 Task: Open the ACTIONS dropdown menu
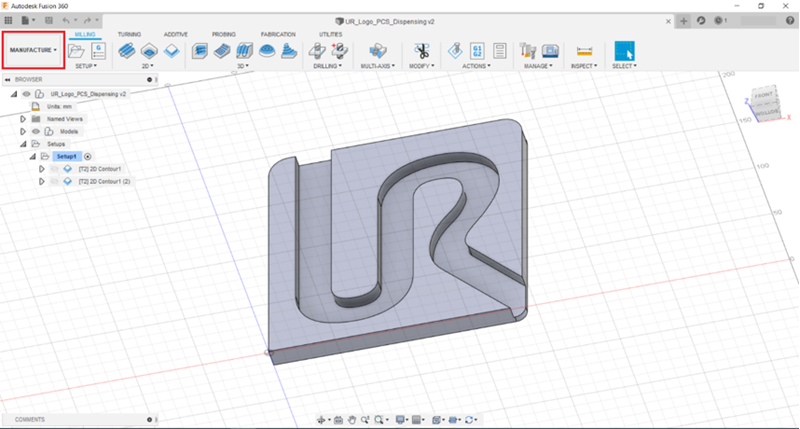tap(477, 66)
